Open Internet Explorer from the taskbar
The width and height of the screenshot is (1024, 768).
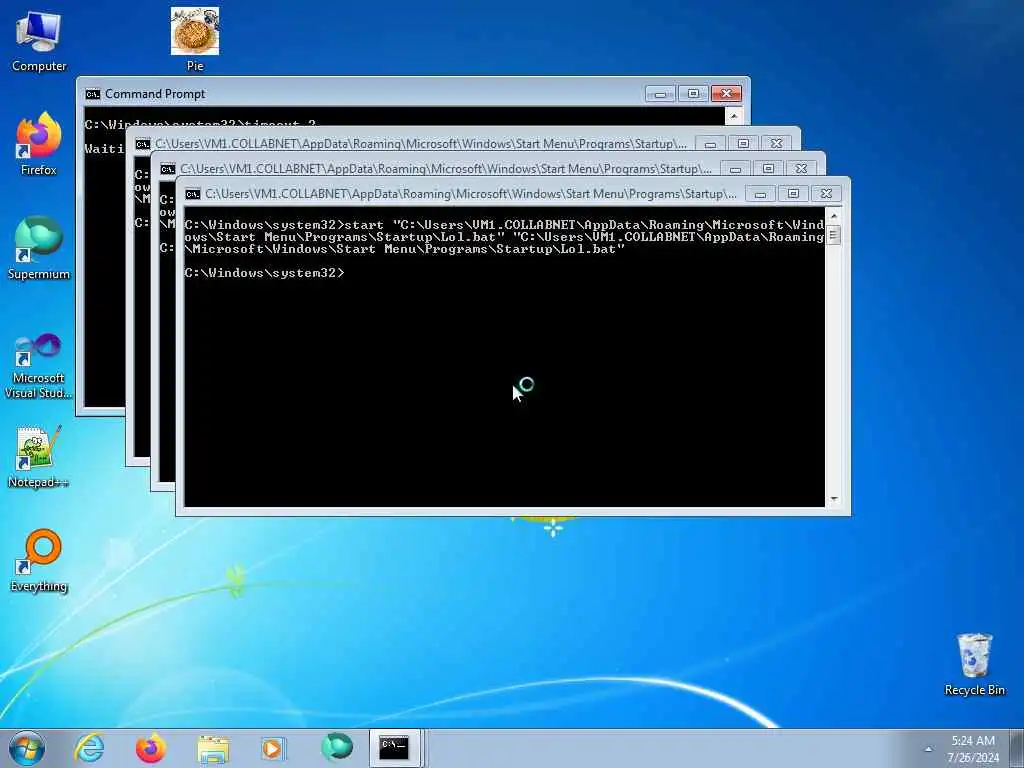pyautogui.click(x=89, y=748)
